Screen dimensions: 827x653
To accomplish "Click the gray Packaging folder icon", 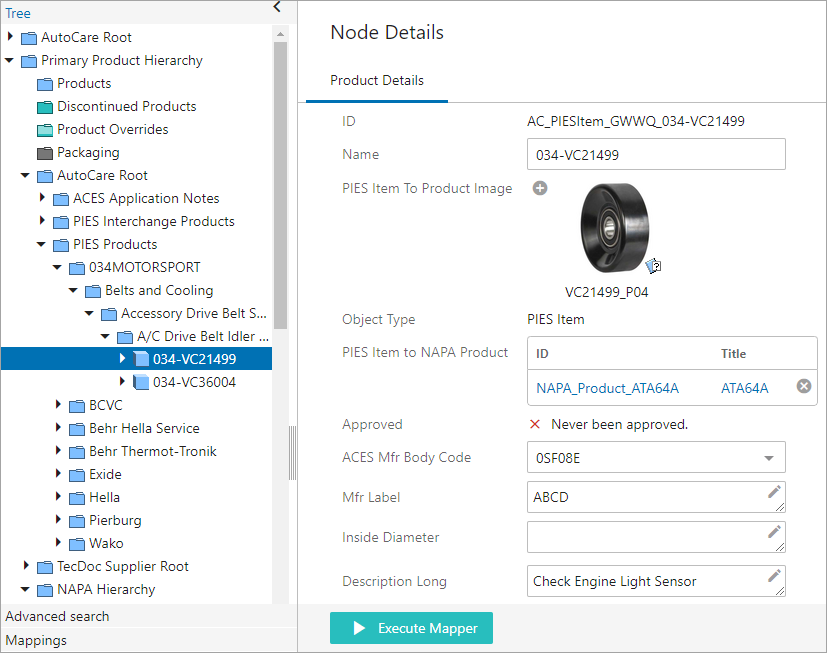I will coord(45,153).
